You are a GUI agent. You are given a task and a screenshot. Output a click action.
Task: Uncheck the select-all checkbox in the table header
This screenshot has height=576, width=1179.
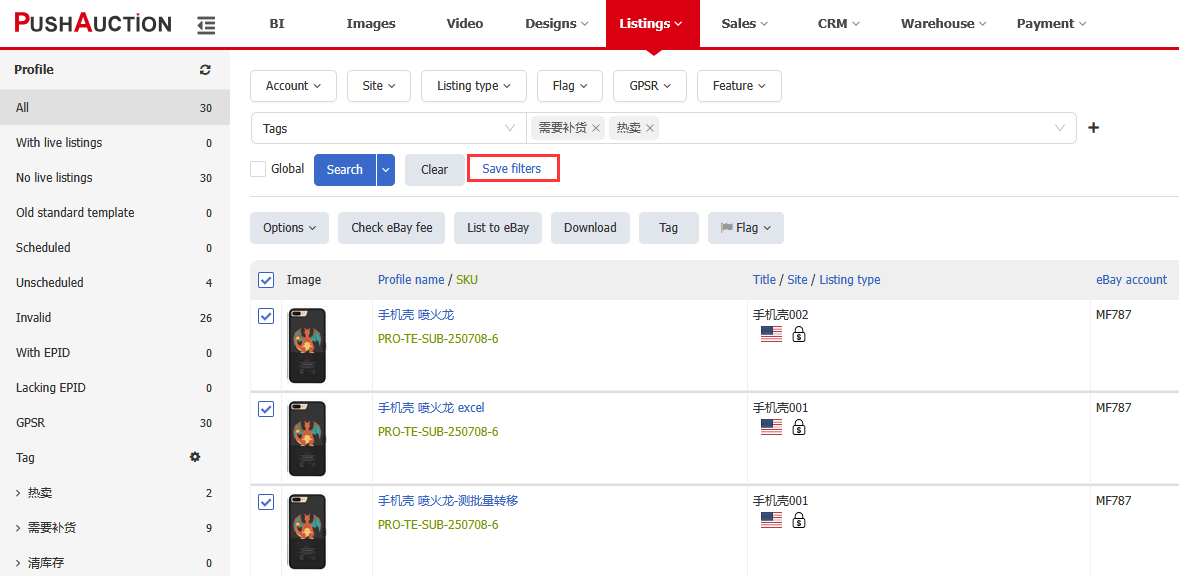click(266, 280)
